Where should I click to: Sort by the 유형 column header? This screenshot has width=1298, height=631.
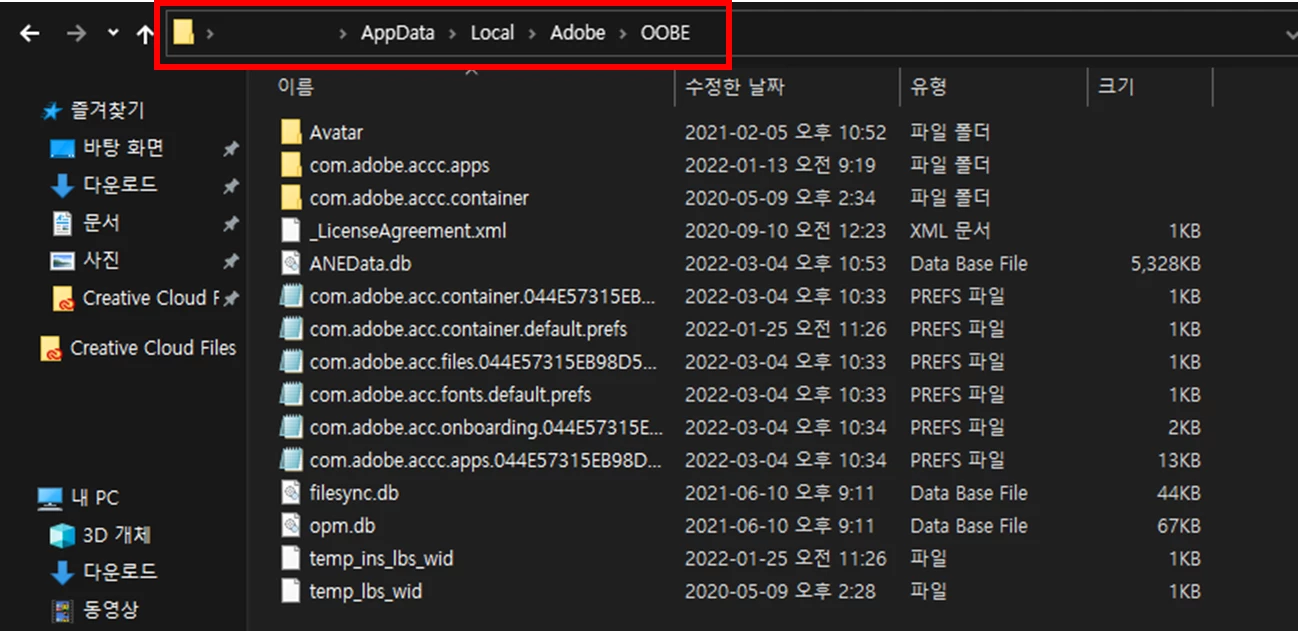[928, 87]
